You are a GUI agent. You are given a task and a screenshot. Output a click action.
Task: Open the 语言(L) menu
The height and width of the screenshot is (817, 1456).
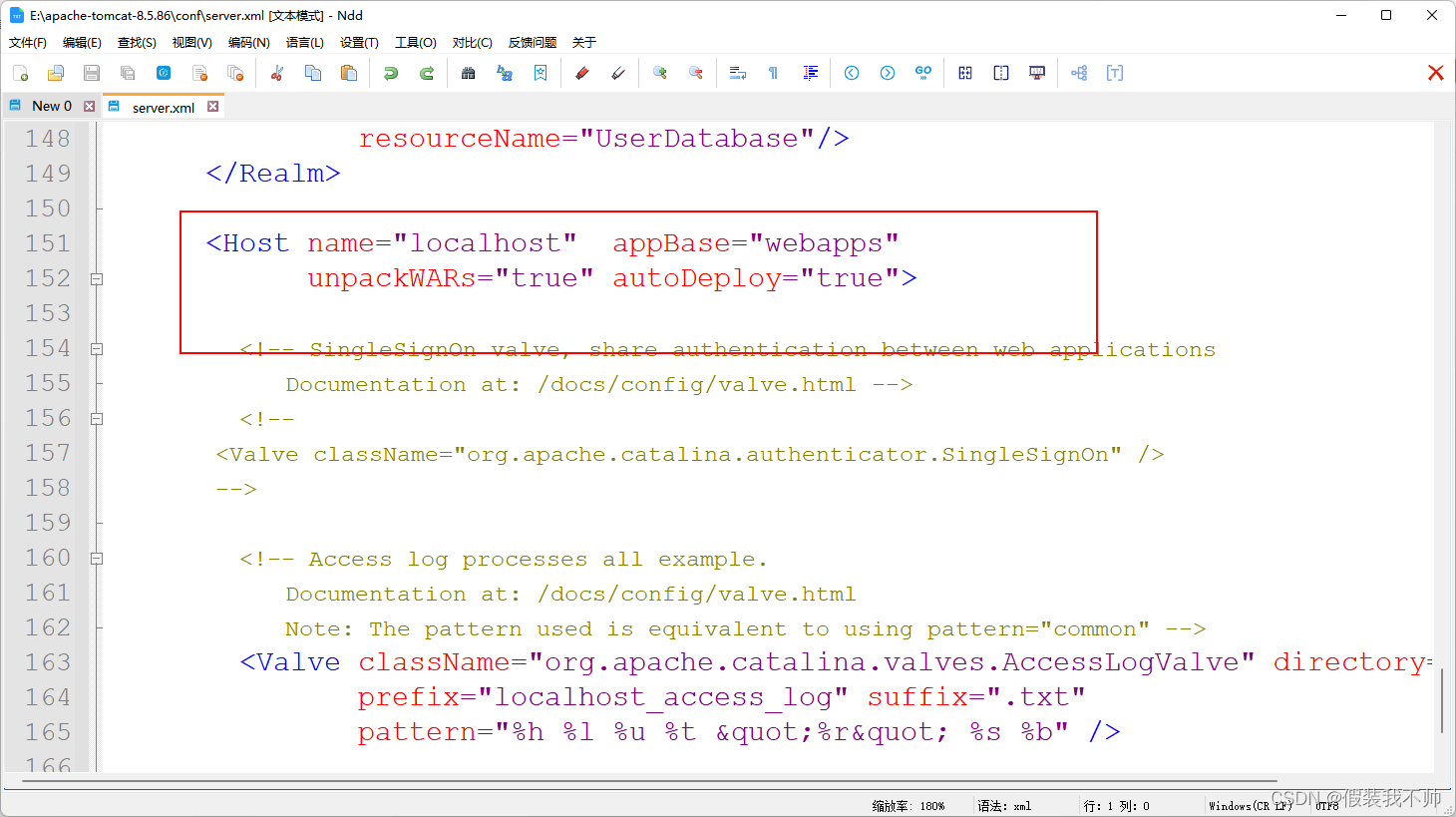coord(305,43)
